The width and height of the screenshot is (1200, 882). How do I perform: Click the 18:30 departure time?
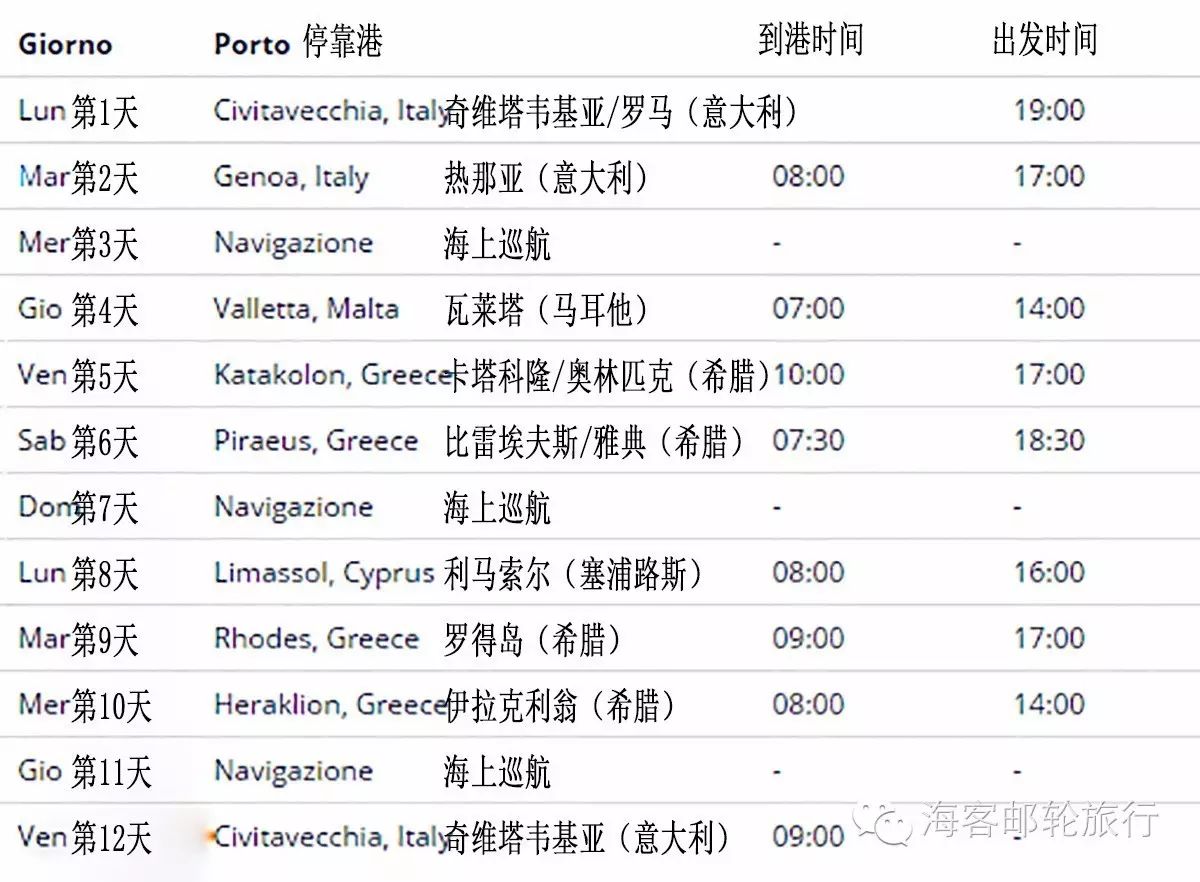(1049, 441)
